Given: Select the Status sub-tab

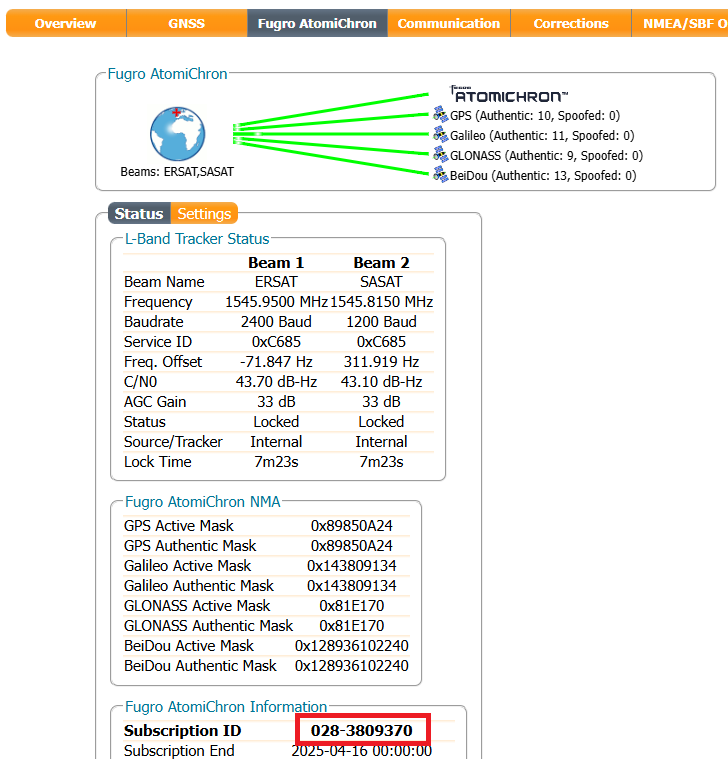Looking at the screenshot, I should [139, 213].
